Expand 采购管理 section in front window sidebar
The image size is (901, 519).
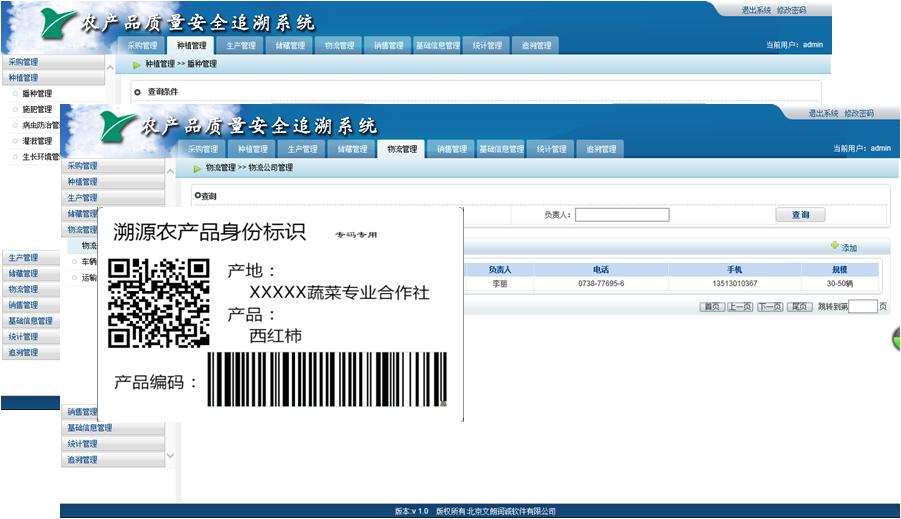(x=113, y=166)
